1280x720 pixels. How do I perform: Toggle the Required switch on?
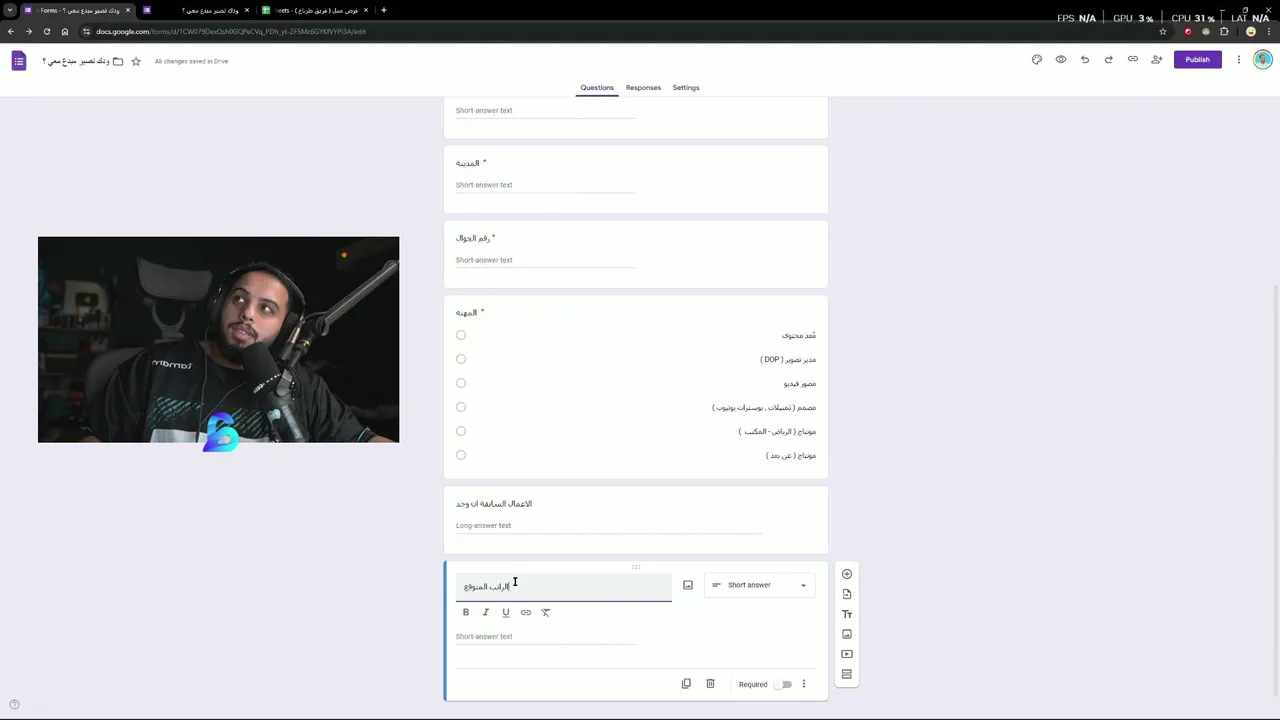coord(785,684)
